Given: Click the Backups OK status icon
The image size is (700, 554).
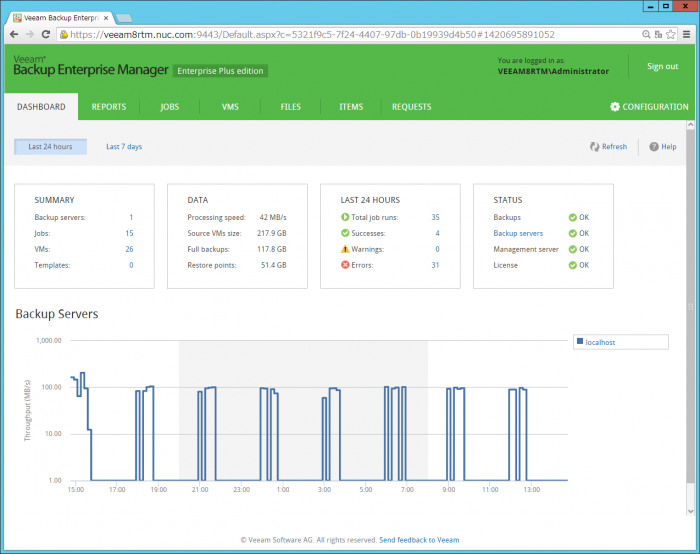Looking at the screenshot, I should (x=572, y=217).
